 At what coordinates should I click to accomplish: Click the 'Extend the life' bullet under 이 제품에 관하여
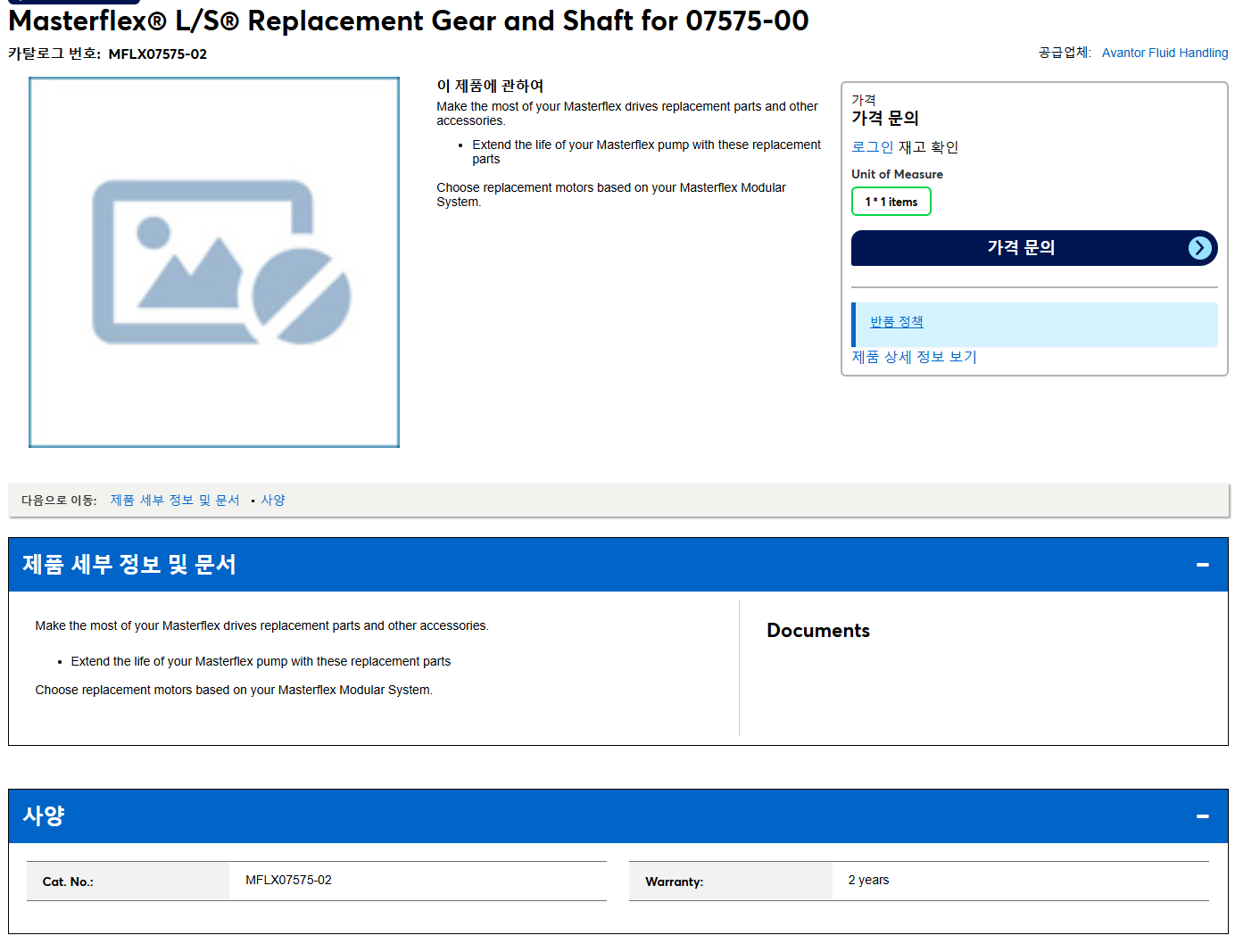coord(646,152)
